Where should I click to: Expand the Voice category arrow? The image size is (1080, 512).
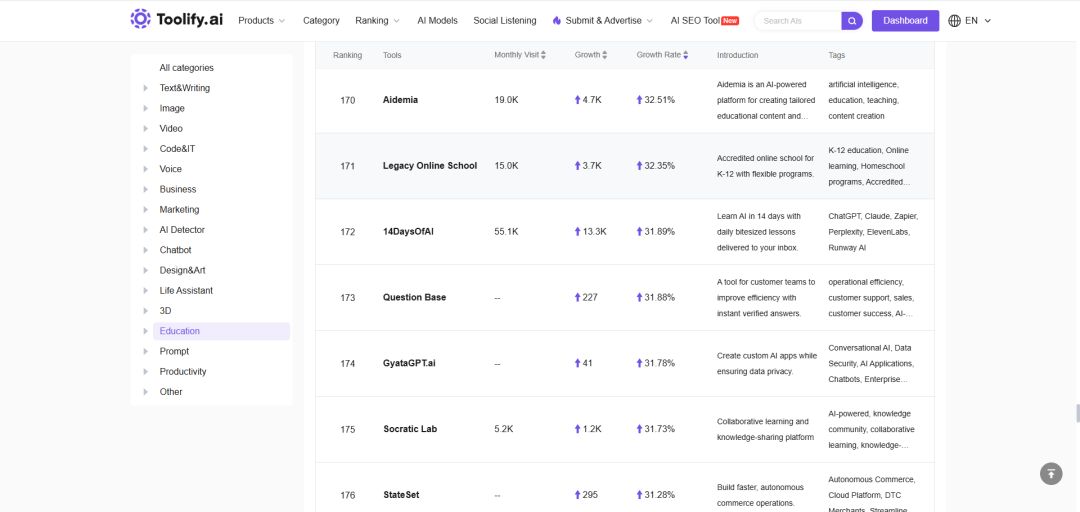coord(145,169)
